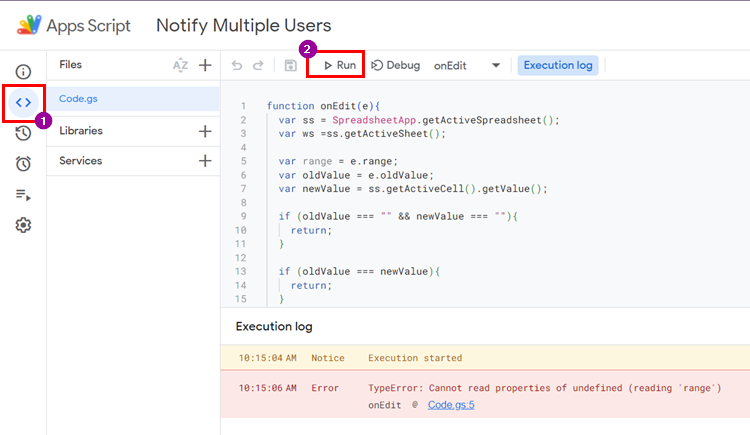Viewport: 750px width, 435px height.
Task: Place cursor on 'function onEdit(e){' line
Action: (323, 106)
